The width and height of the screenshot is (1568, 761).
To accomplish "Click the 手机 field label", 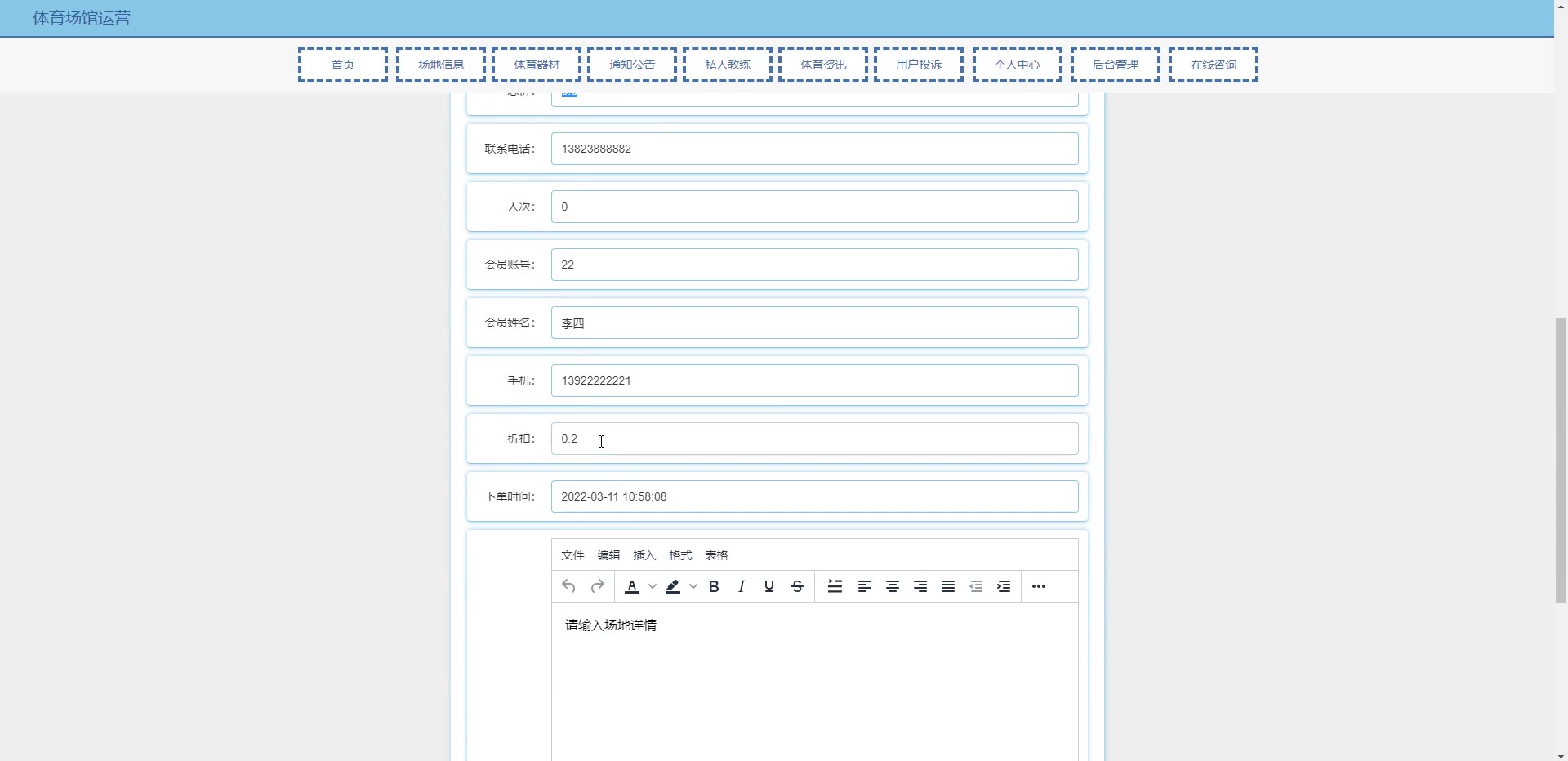I will tap(521, 380).
